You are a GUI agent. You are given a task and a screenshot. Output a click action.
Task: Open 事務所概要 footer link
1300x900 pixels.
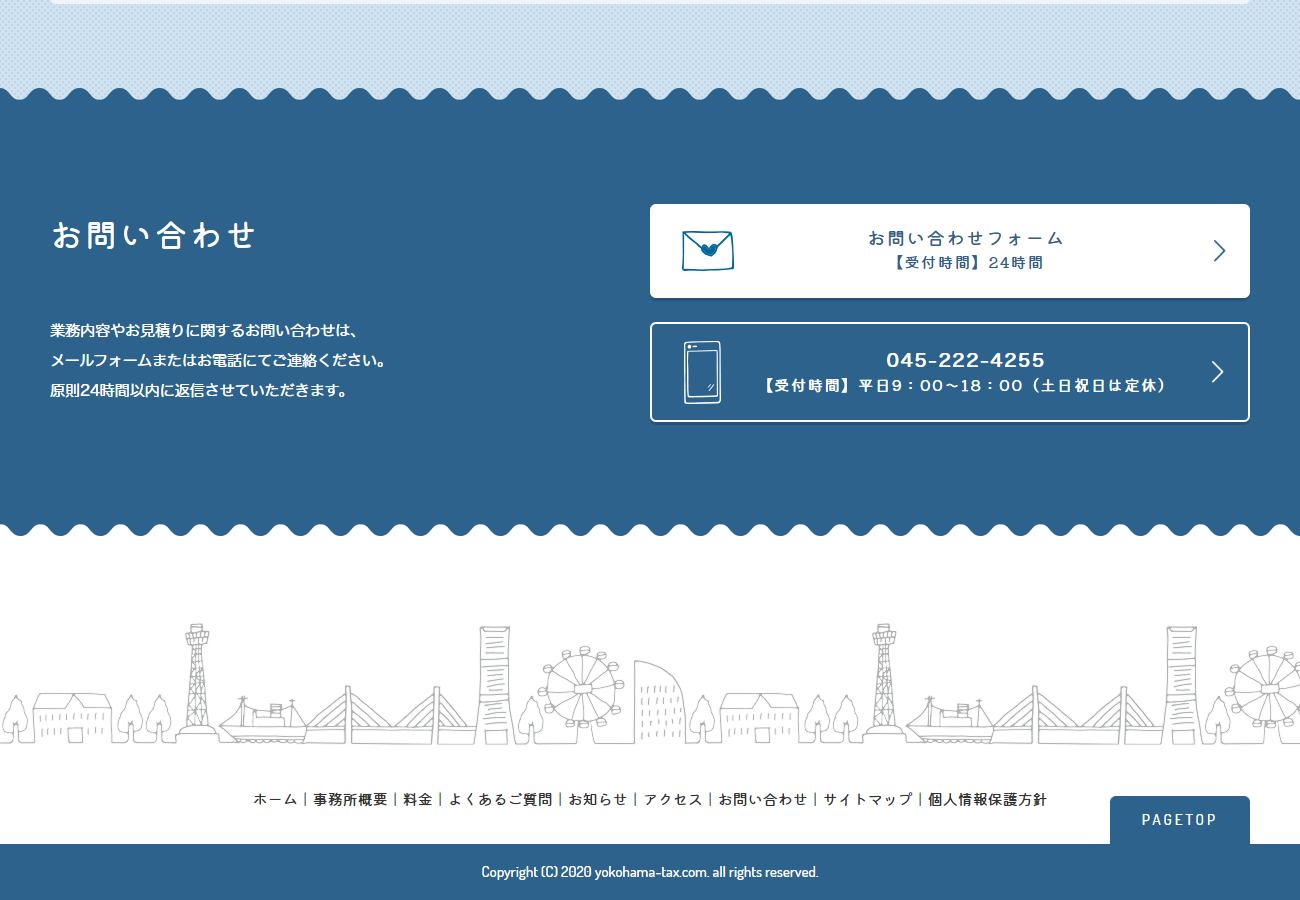(x=350, y=799)
